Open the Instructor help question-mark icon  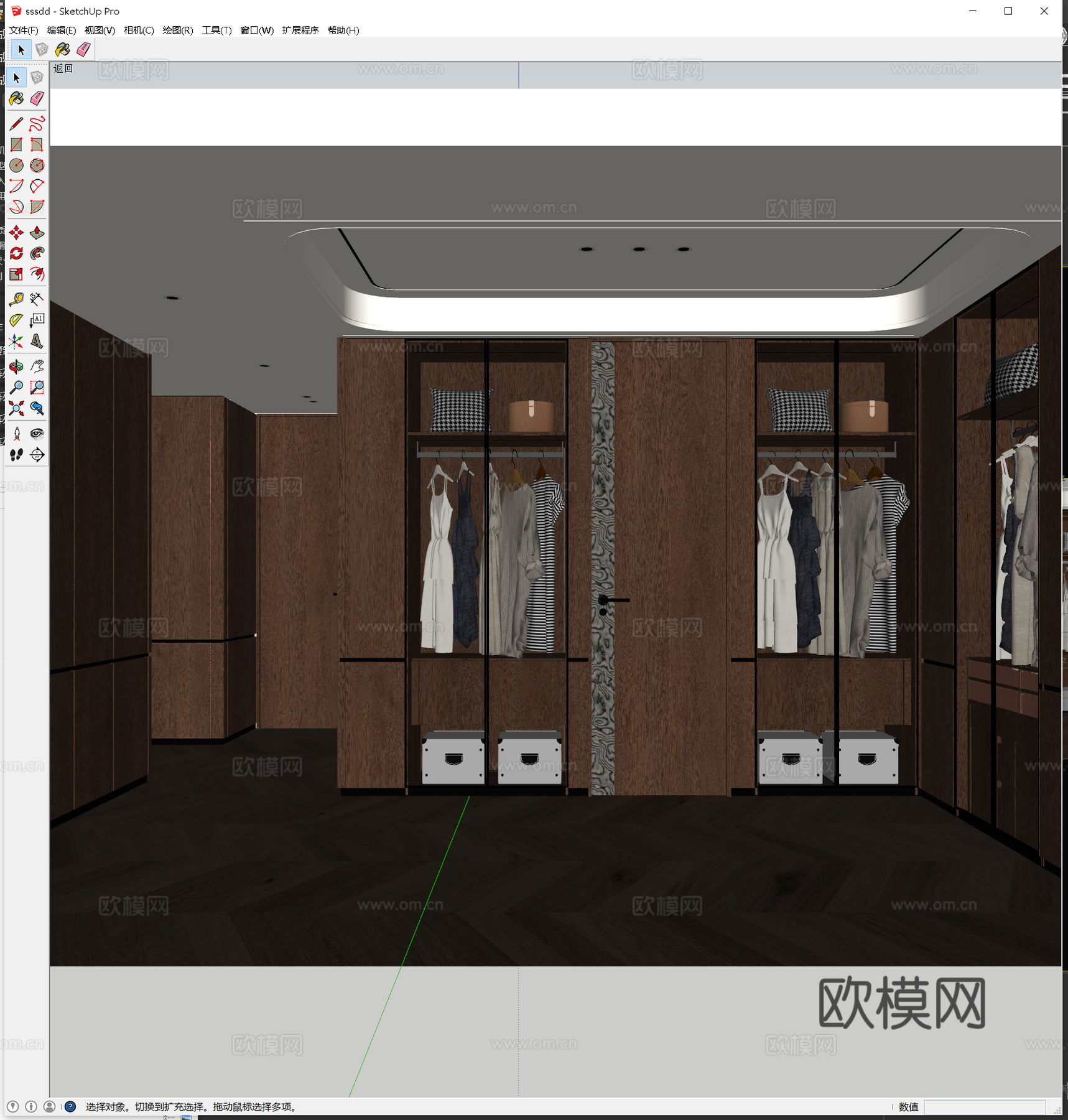point(70,1106)
